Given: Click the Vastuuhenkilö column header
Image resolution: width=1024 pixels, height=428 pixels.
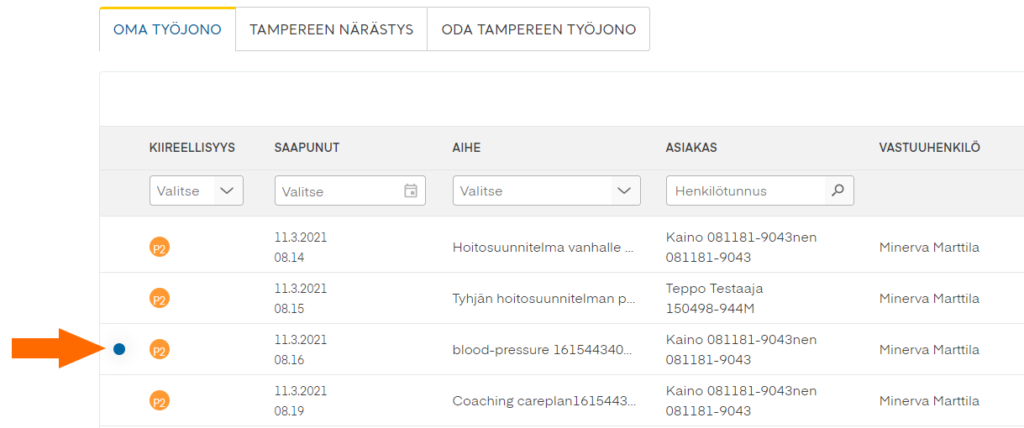Looking at the screenshot, I should (929, 148).
